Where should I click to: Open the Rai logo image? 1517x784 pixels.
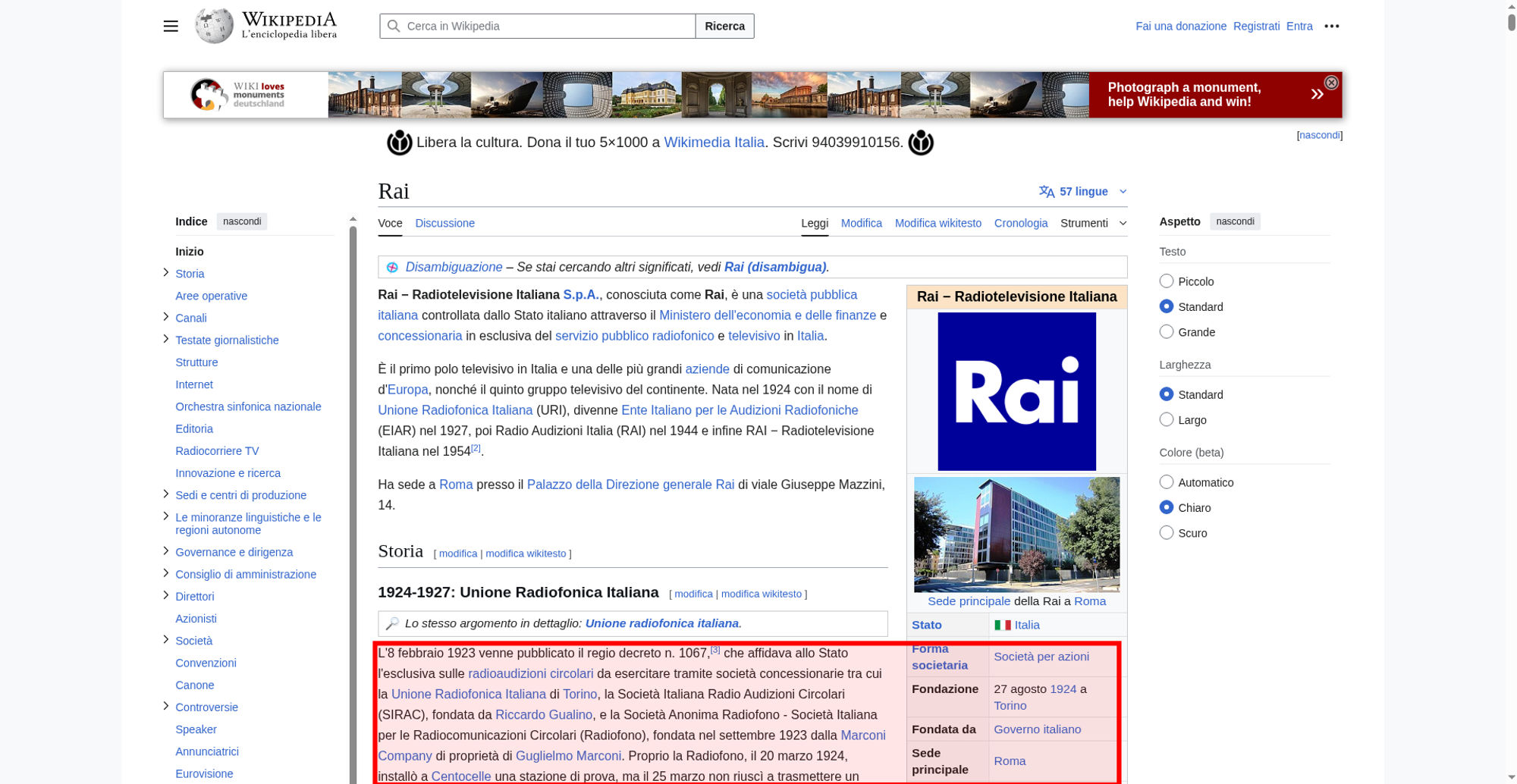point(1016,391)
